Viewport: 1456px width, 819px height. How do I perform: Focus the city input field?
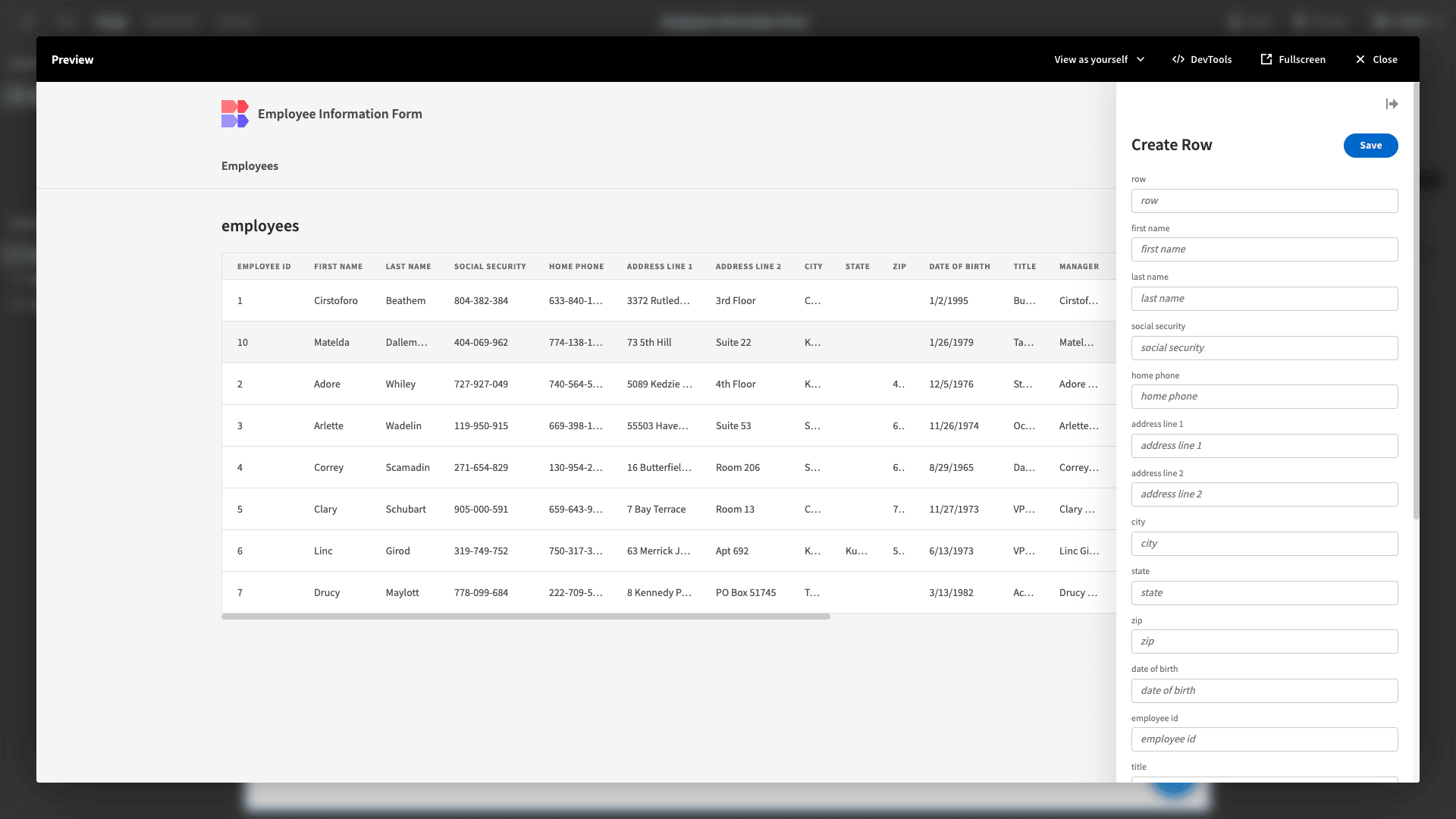1264,544
